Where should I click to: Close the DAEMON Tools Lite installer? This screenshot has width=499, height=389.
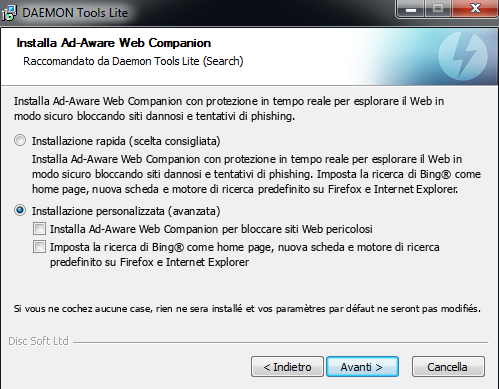475,9
